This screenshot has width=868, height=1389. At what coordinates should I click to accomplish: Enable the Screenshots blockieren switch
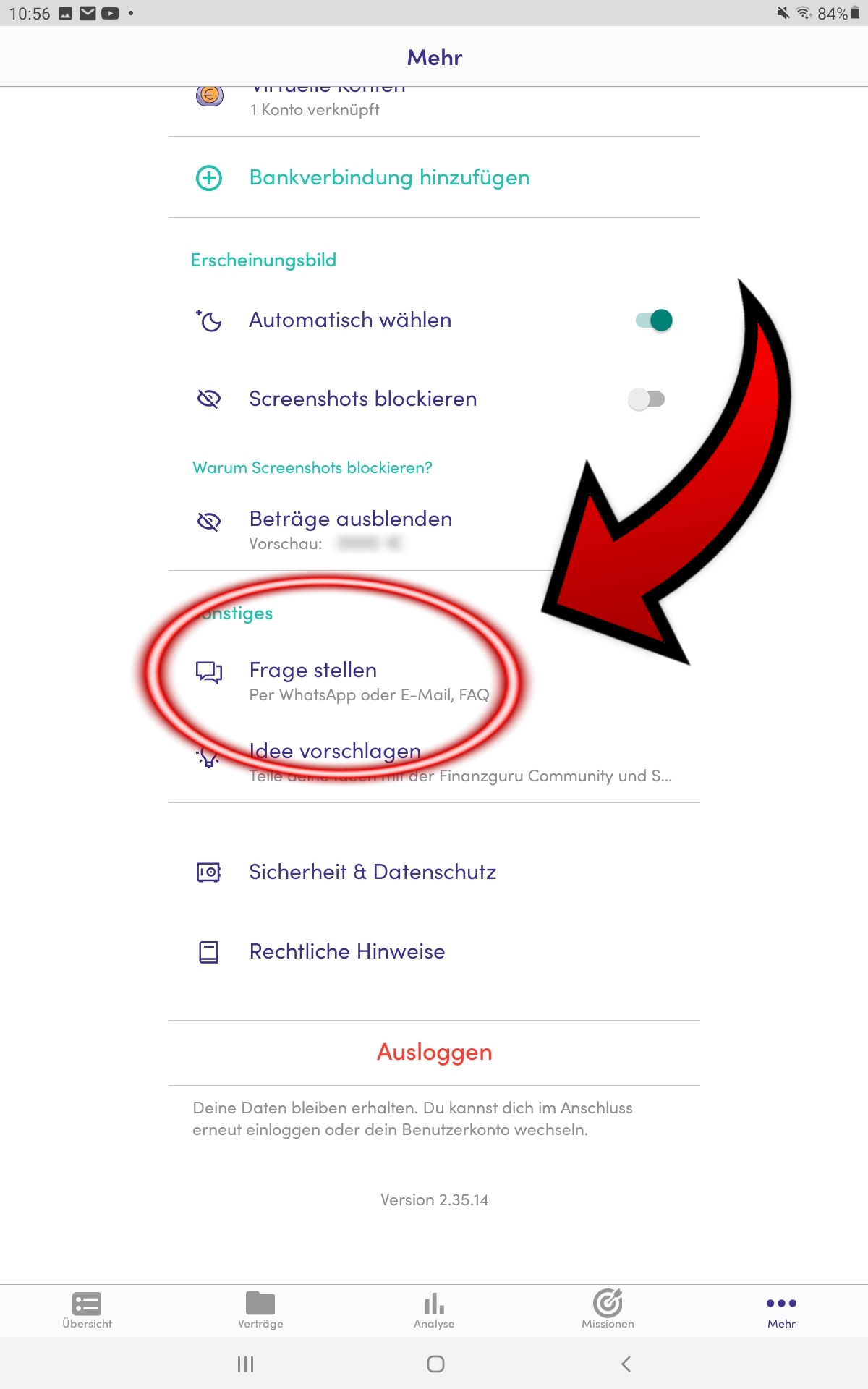coord(647,399)
